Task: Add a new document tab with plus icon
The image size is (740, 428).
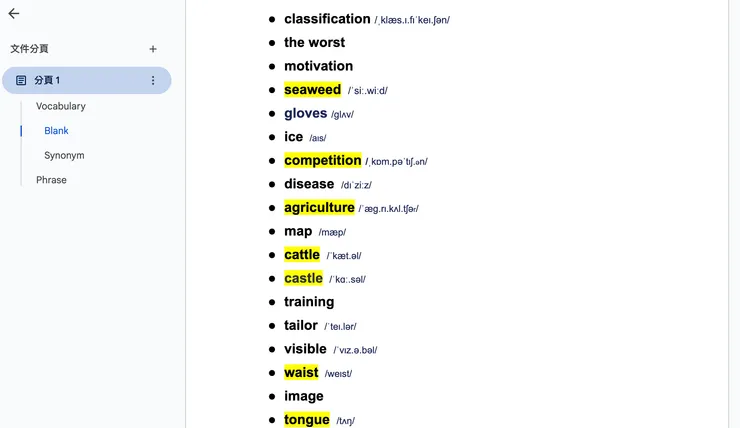Action: pyautogui.click(x=153, y=49)
